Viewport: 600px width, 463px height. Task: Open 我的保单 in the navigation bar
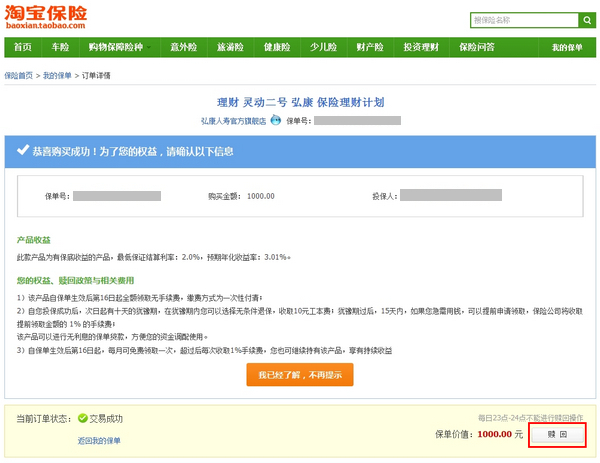(x=567, y=48)
